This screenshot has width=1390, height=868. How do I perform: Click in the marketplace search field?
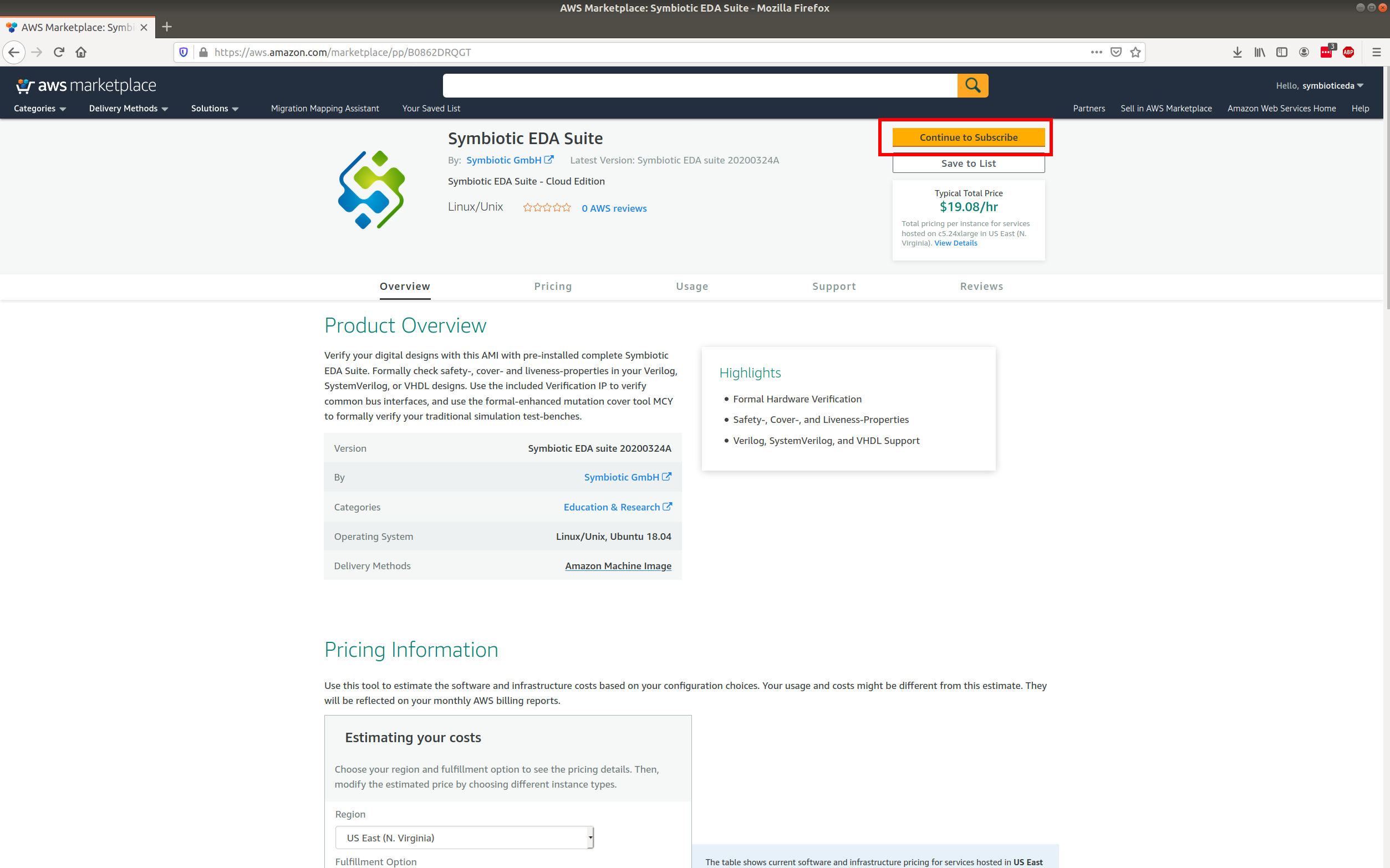point(700,85)
